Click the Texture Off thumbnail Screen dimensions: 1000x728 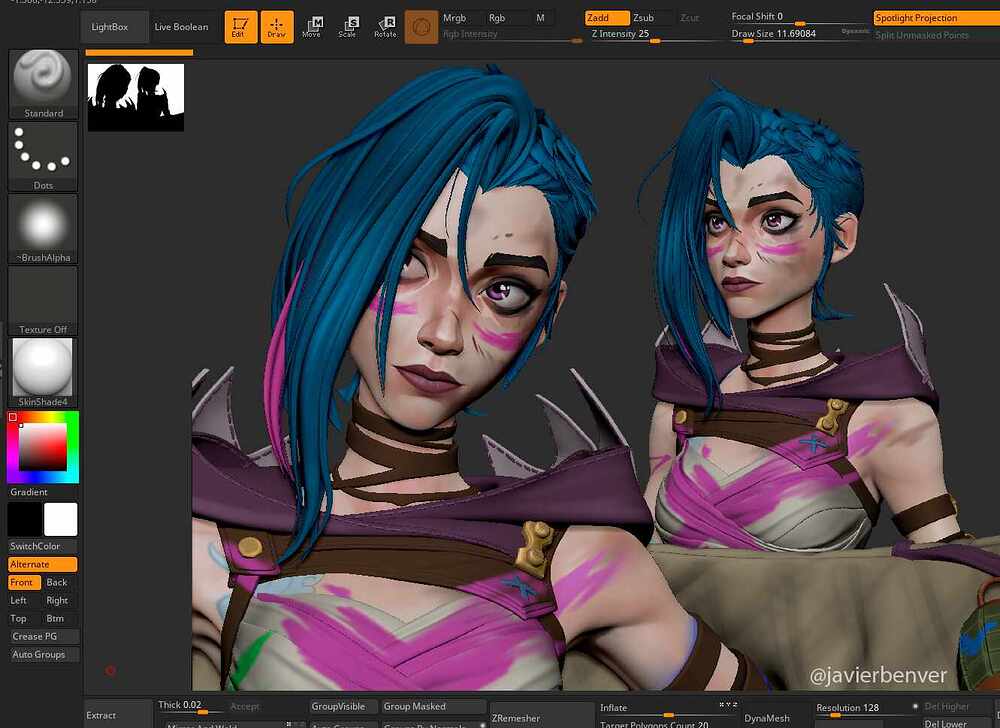[42, 296]
